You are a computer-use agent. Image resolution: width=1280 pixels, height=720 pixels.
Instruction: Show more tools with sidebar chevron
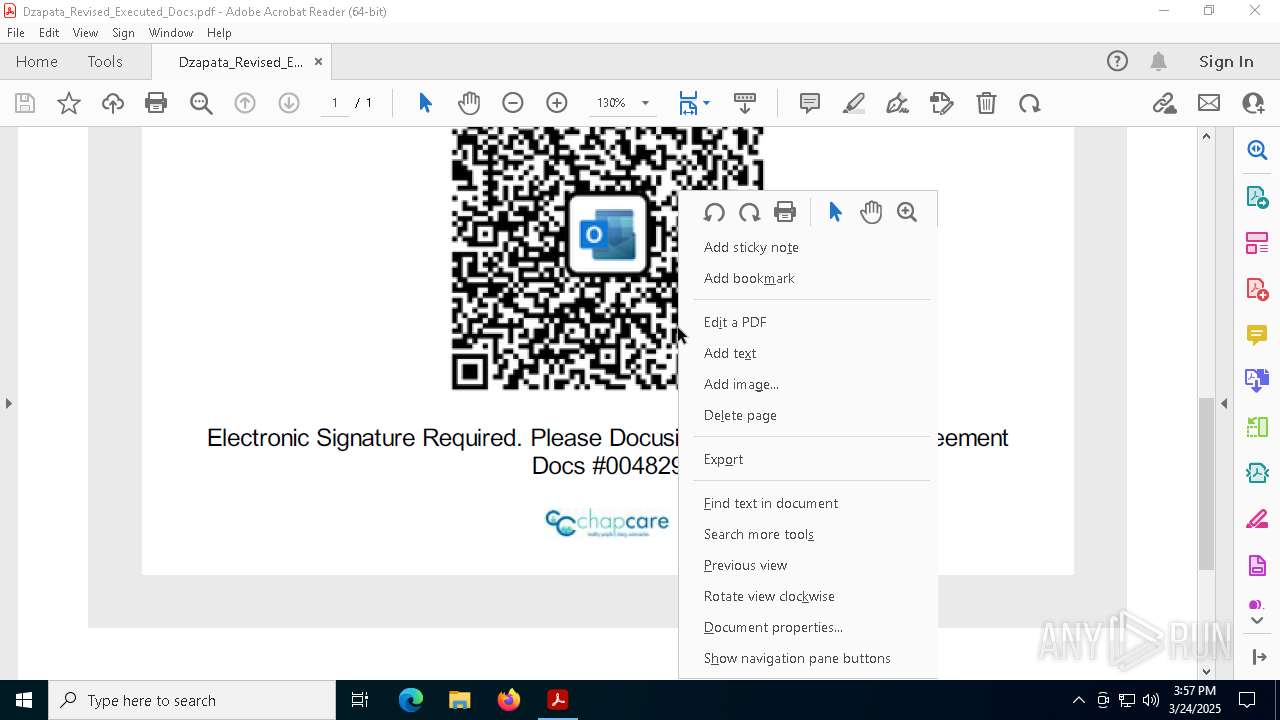[x=1257, y=620]
